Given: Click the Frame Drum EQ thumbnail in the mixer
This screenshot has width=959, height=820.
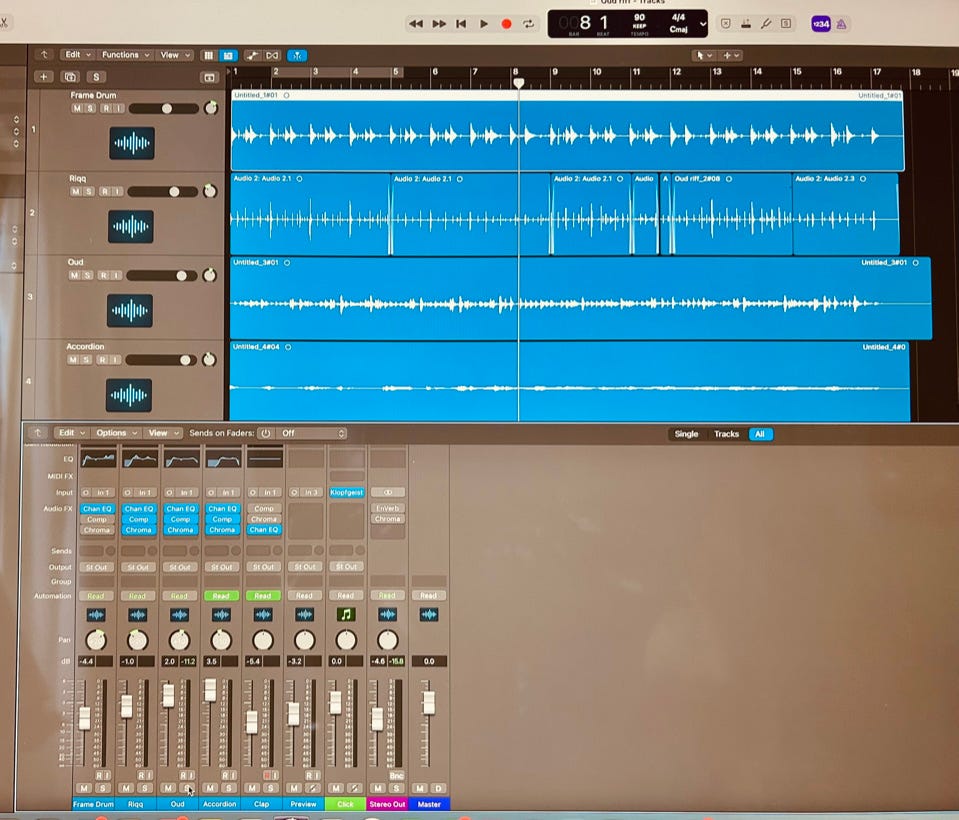Looking at the screenshot, I should pos(98,460).
